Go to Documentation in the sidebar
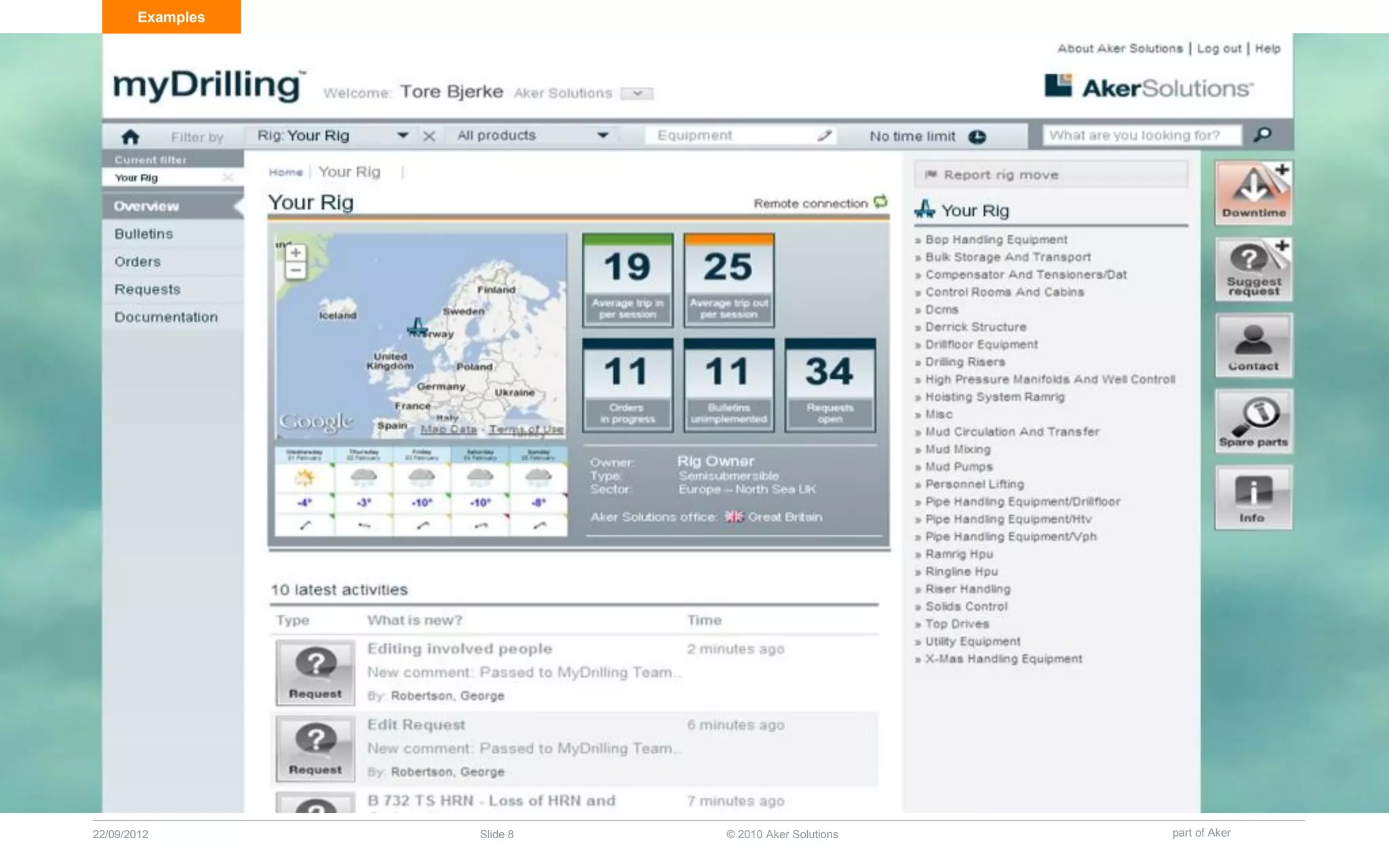Viewport: 1389px width, 868px height. [x=166, y=317]
